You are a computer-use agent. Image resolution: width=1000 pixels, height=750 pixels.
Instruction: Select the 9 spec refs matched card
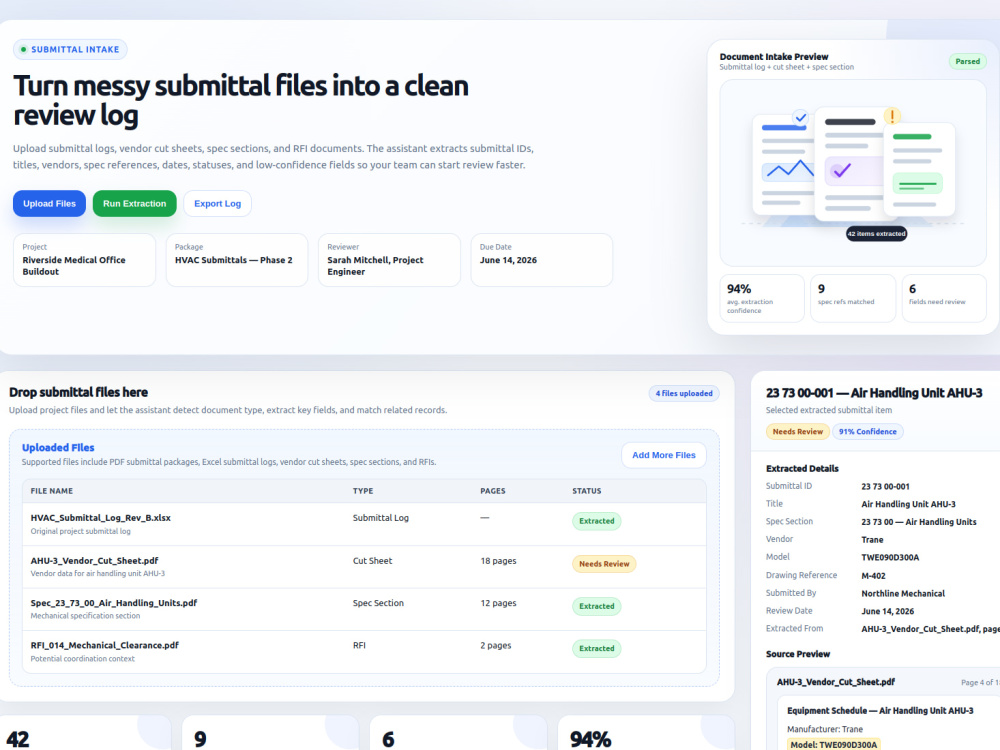coord(853,298)
